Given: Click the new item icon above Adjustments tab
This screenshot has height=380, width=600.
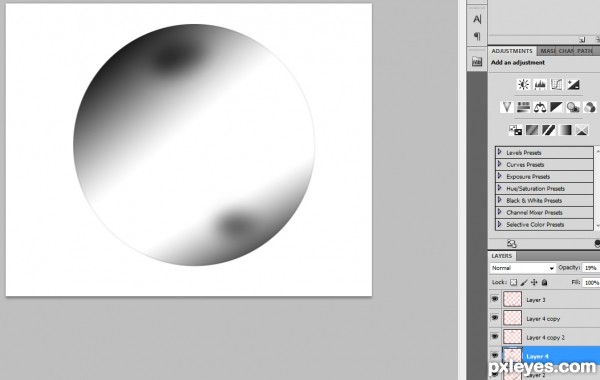Looking at the screenshot, I should (582, 40).
